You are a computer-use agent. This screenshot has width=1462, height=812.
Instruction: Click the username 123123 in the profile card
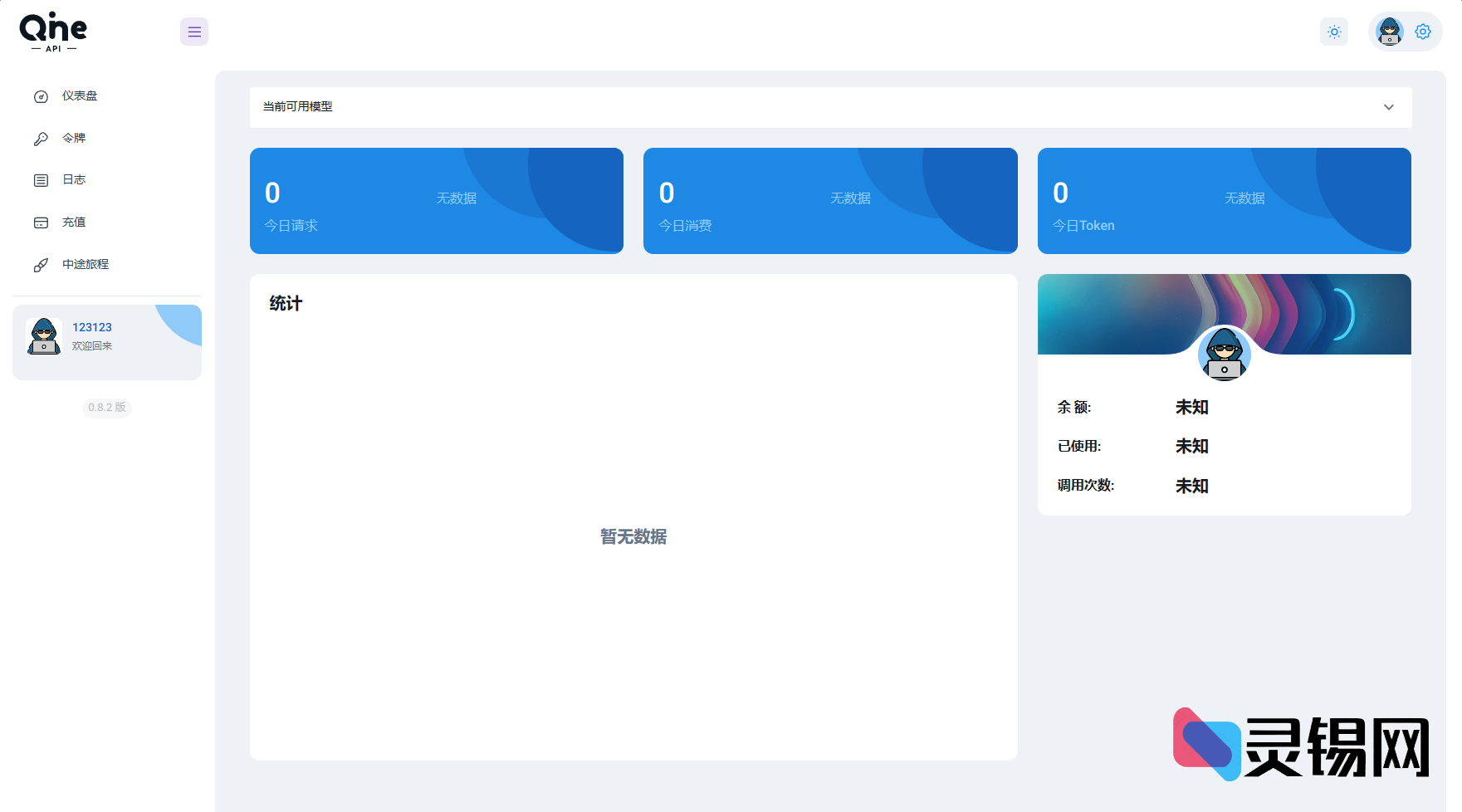click(91, 327)
